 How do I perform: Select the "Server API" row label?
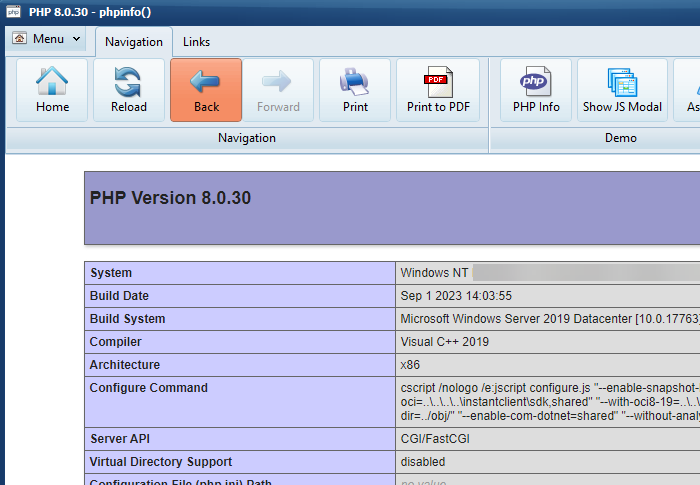point(120,439)
